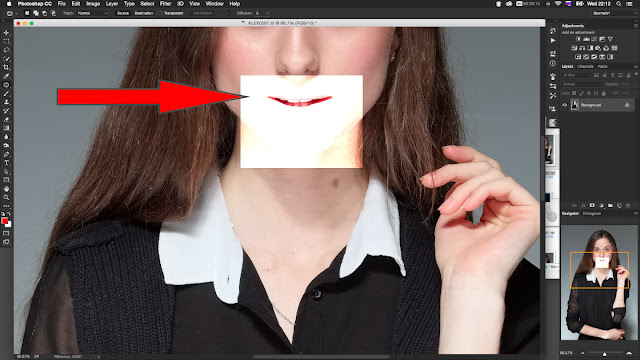This screenshot has width=640, height=360.
Task: Click the red foreground color swatch
Action: point(4,221)
